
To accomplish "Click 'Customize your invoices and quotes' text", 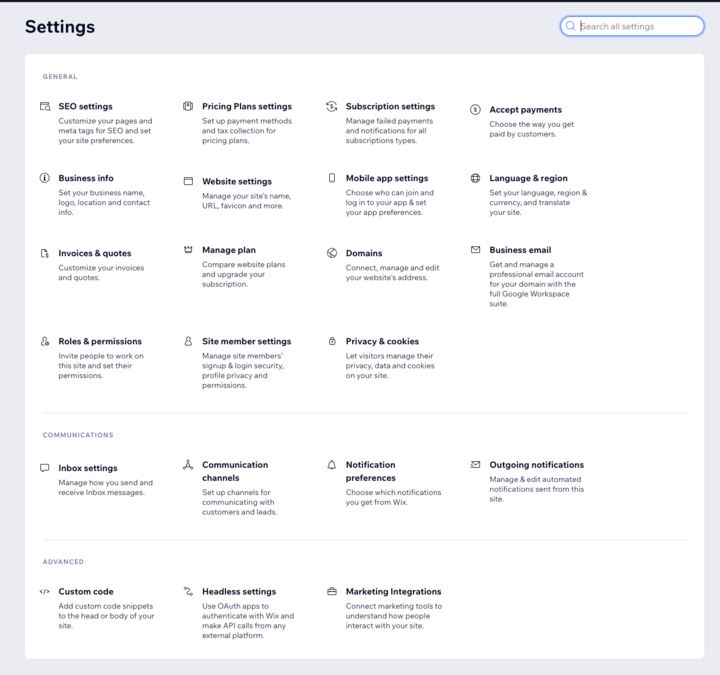I will (101, 272).
